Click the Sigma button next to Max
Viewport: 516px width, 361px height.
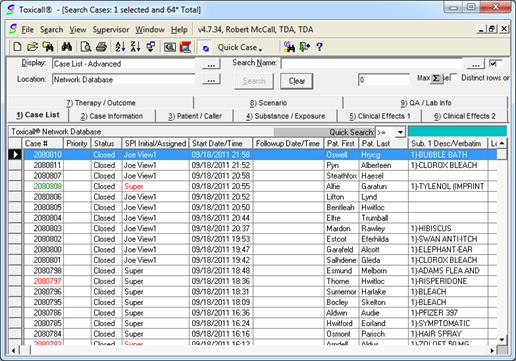click(x=436, y=78)
